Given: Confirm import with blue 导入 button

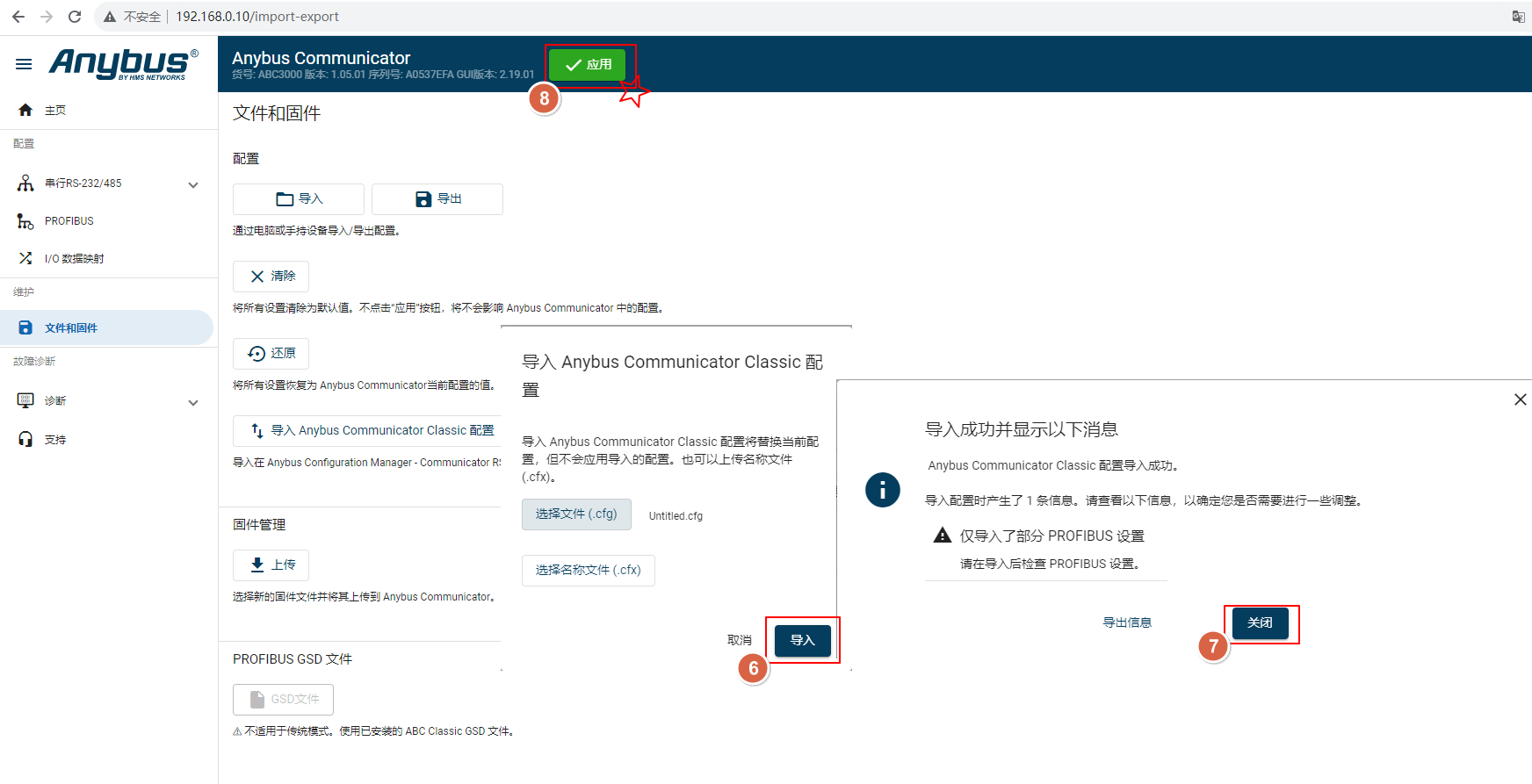Looking at the screenshot, I should tap(803, 641).
